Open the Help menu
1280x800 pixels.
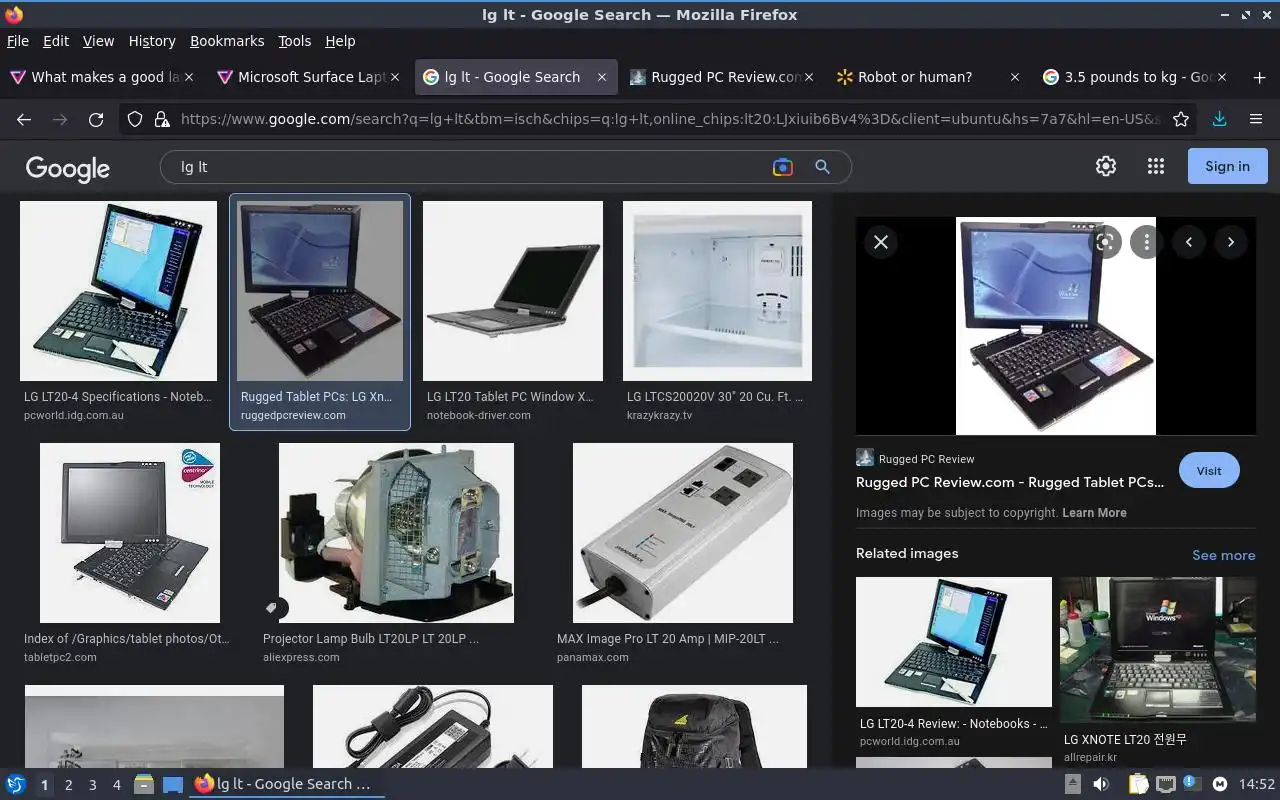pyautogui.click(x=340, y=41)
